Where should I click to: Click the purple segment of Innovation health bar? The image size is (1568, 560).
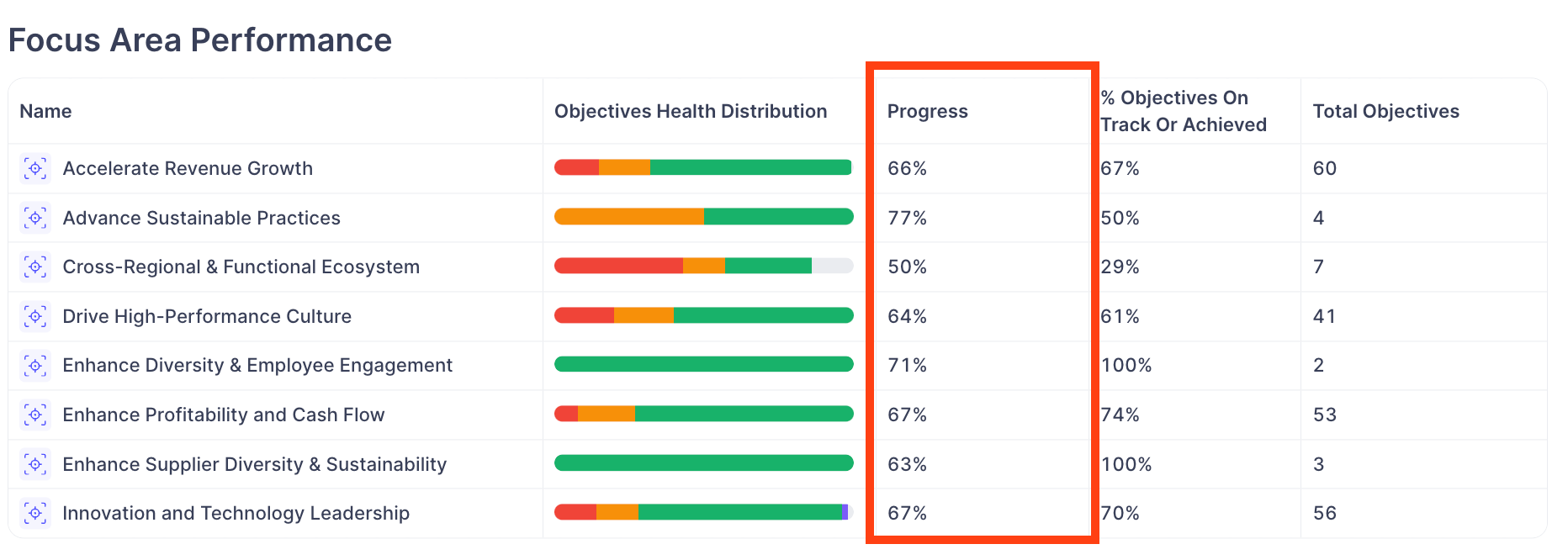(x=845, y=512)
